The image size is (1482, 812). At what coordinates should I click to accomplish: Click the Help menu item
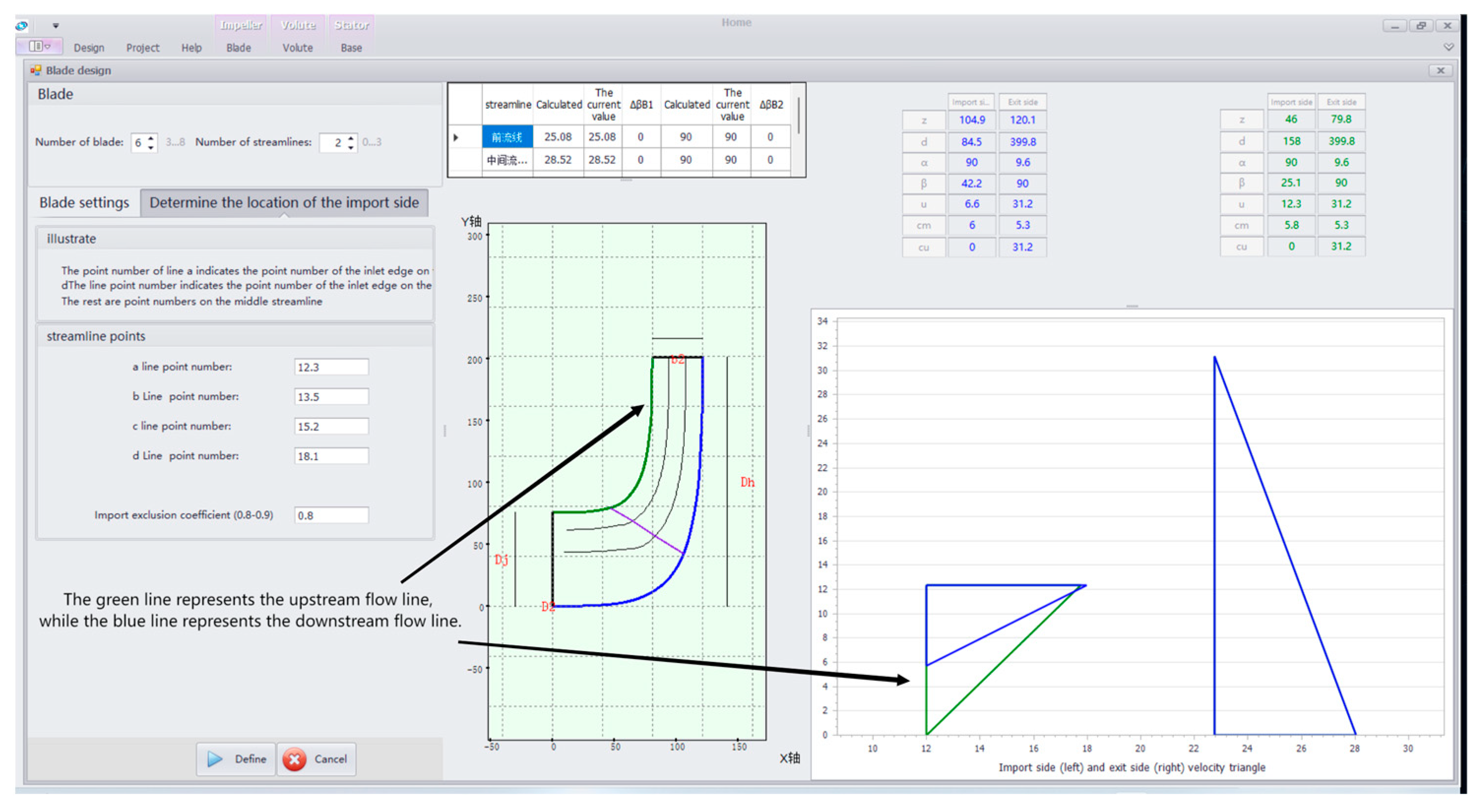pos(191,48)
